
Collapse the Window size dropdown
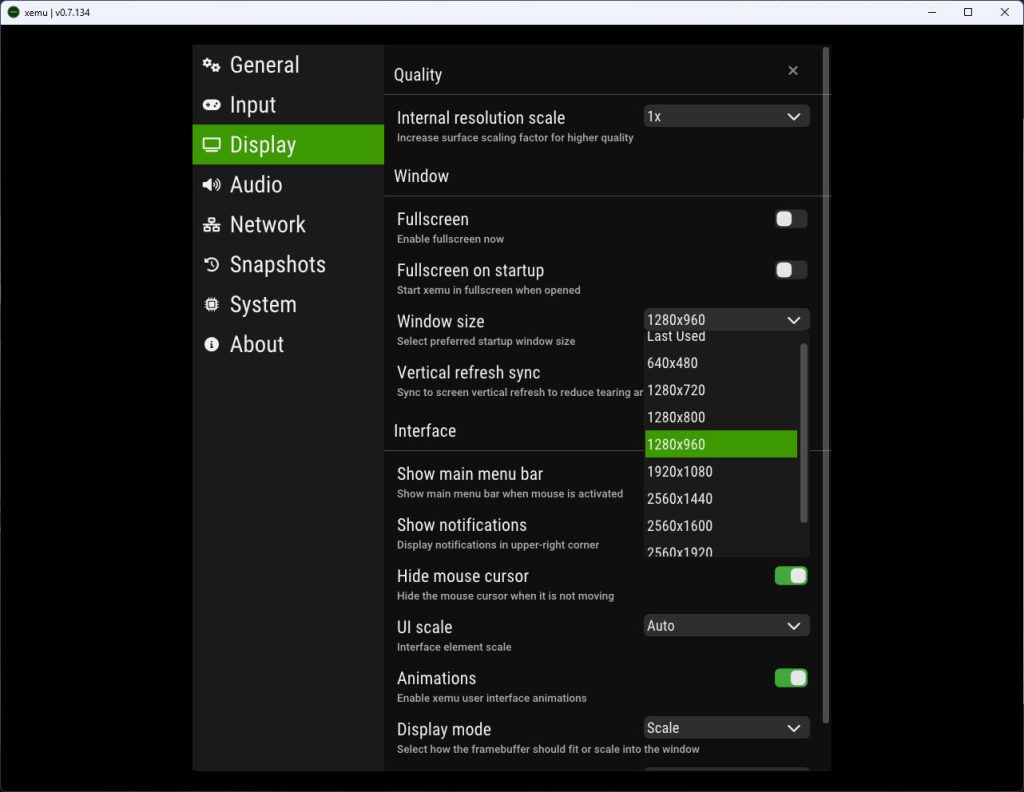(726, 320)
